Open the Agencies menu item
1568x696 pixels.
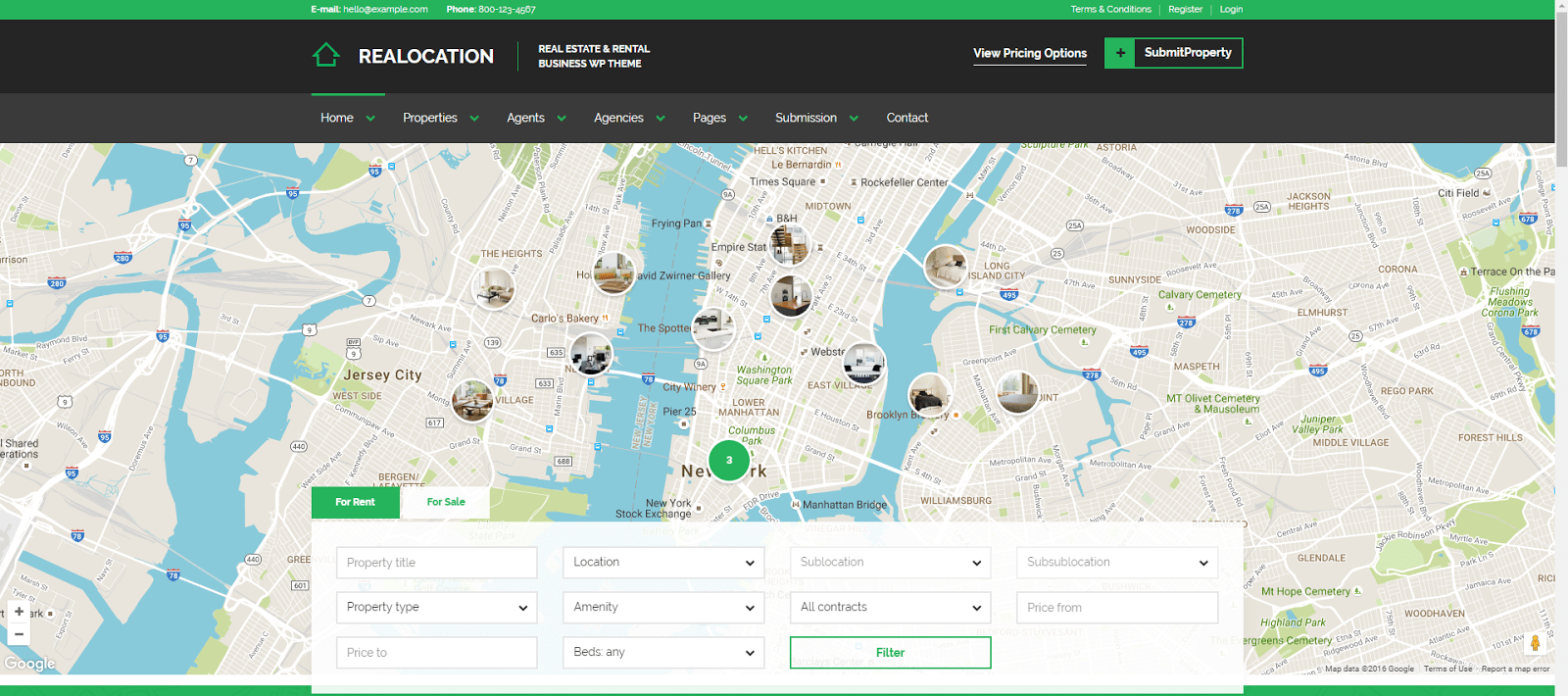coord(618,118)
